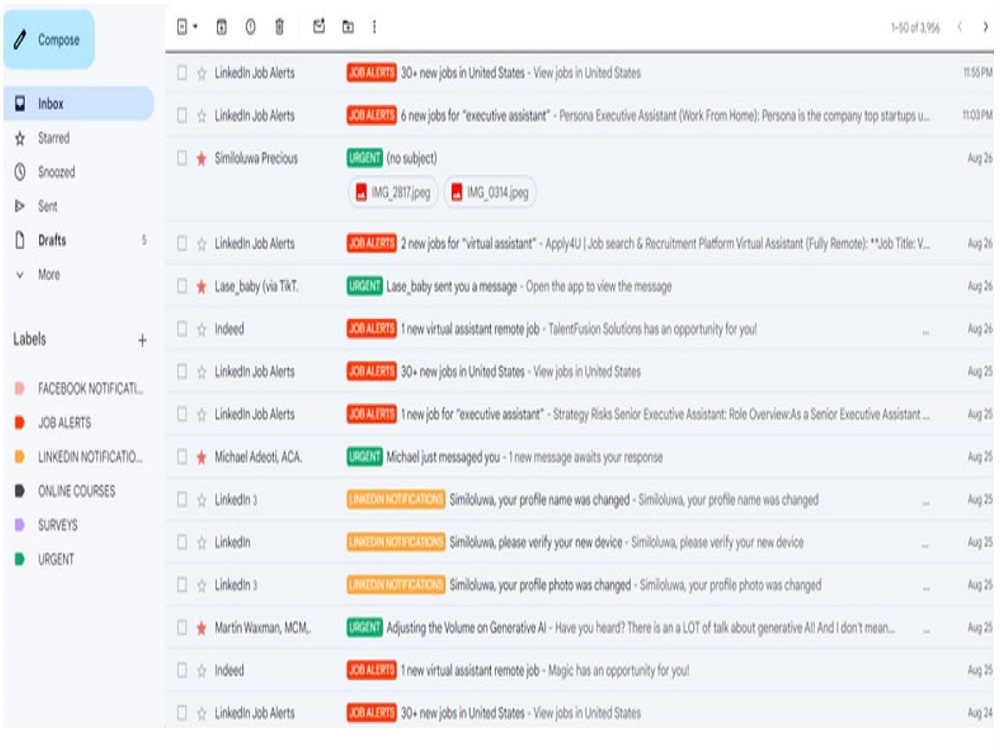Image resolution: width=1000 pixels, height=750 pixels.
Task: Open IMG_0314.jpeg attachment chip
Action: [x=490, y=192]
